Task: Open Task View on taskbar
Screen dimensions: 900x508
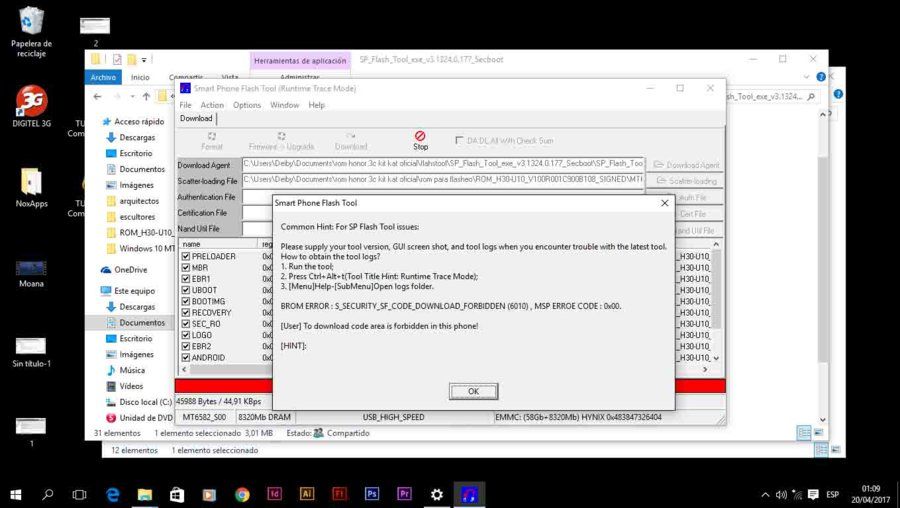Action: click(x=80, y=494)
